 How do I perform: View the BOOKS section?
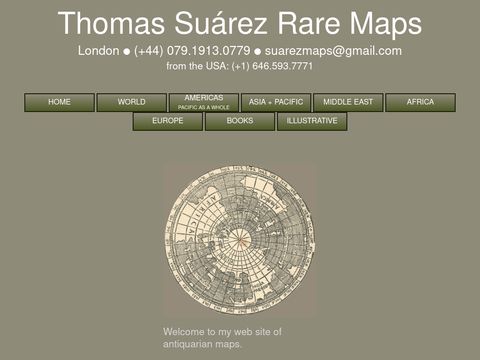(240, 121)
